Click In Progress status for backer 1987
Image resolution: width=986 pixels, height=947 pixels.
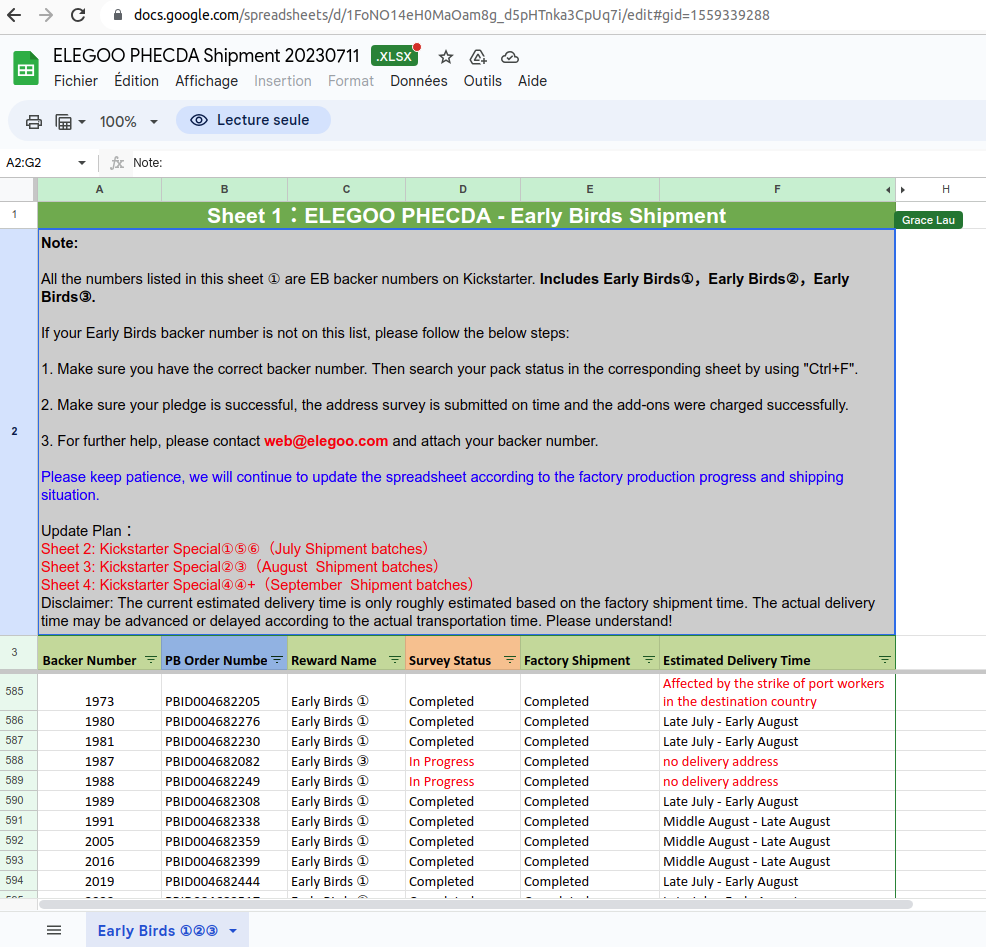point(463,761)
